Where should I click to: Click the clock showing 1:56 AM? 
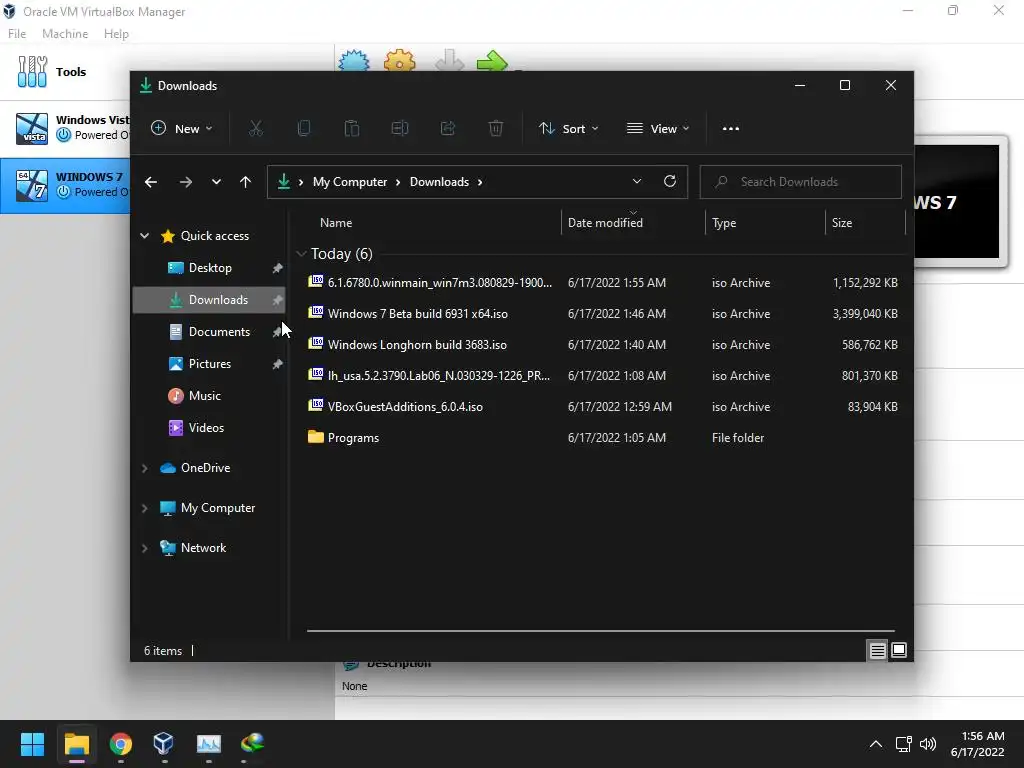click(x=982, y=736)
